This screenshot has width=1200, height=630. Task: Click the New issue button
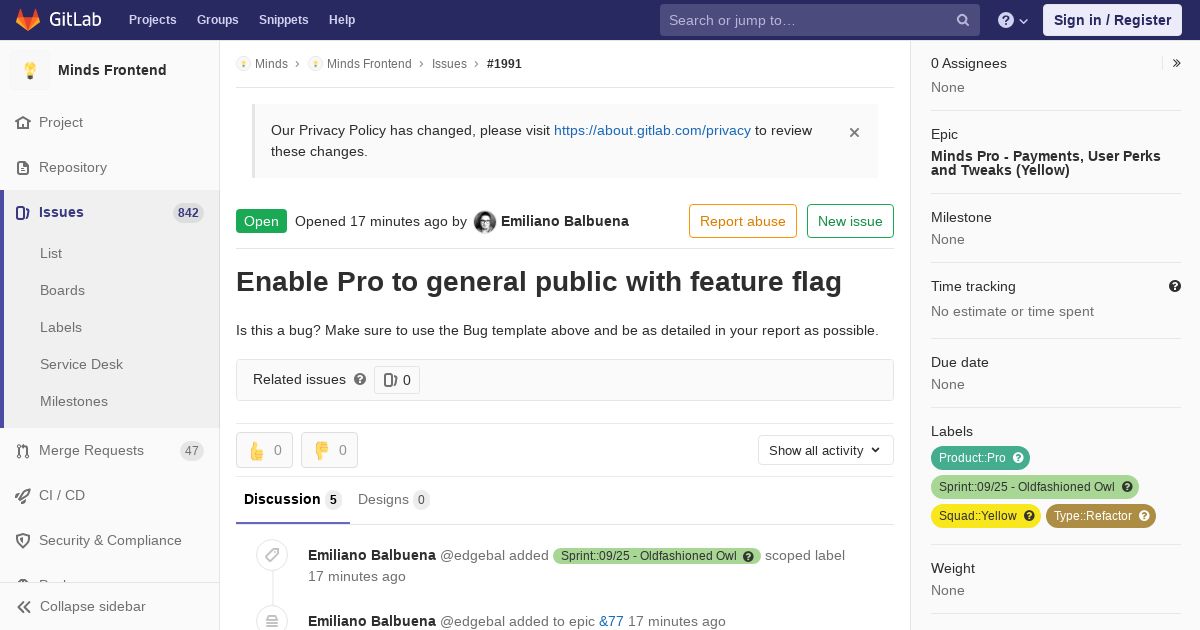pyautogui.click(x=850, y=221)
